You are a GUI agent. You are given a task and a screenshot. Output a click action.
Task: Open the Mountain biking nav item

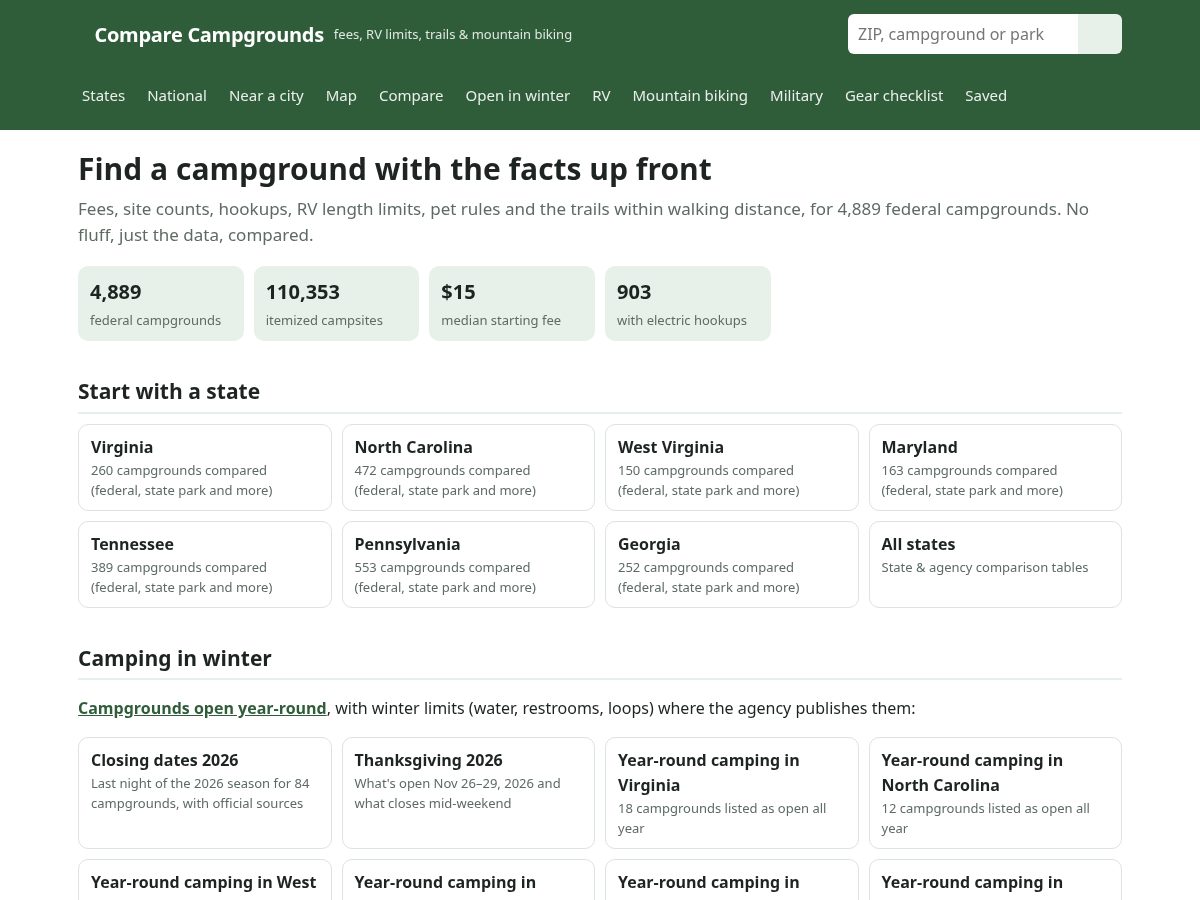(690, 96)
